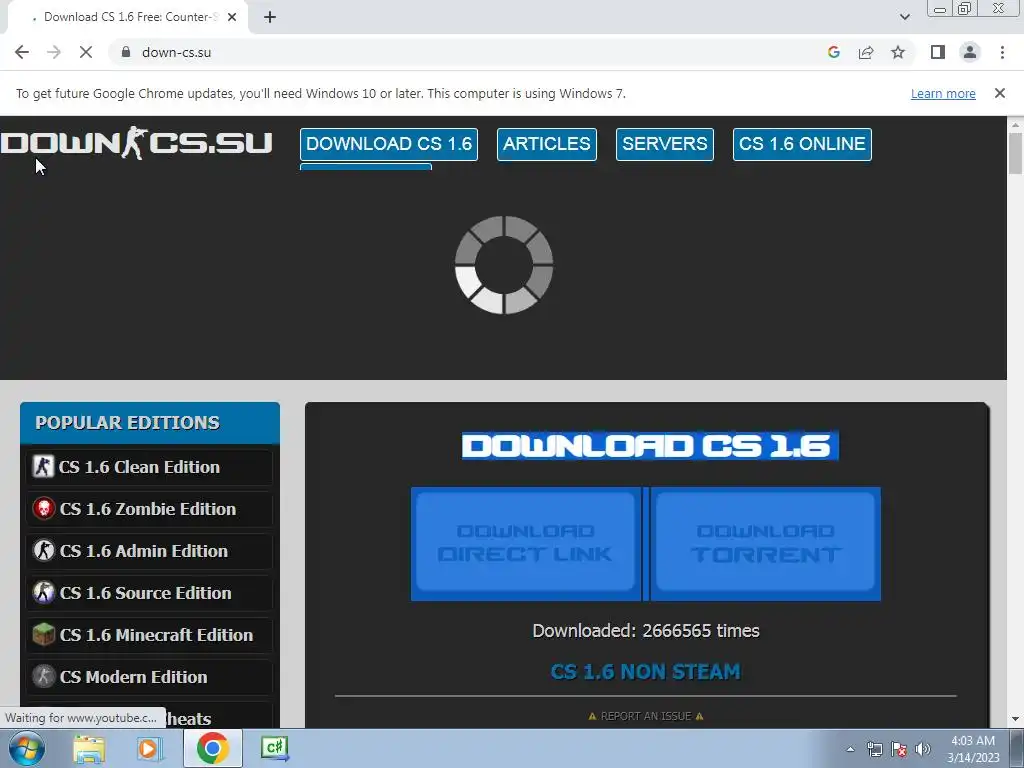
Task: Open Windows Explorer from the taskbar
Action: (89, 748)
